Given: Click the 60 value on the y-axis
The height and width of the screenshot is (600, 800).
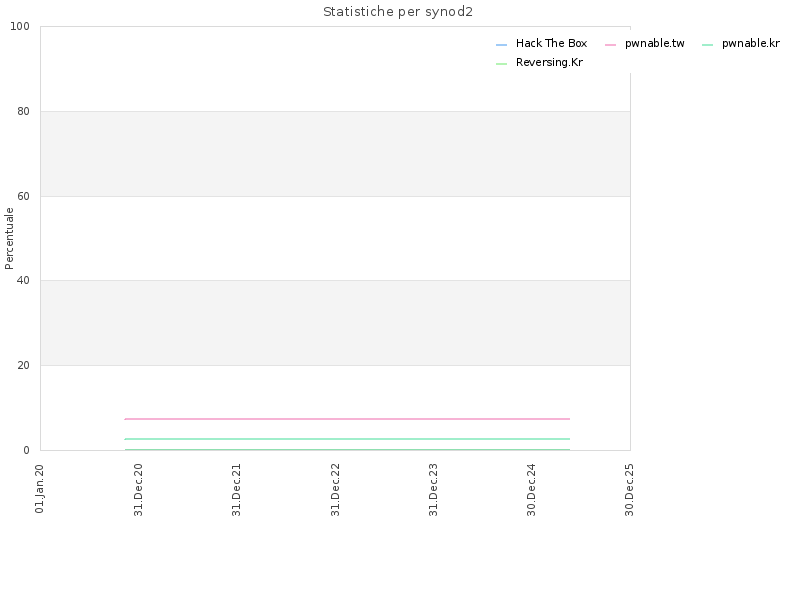Looking at the screenshot, I should [23, 196].
